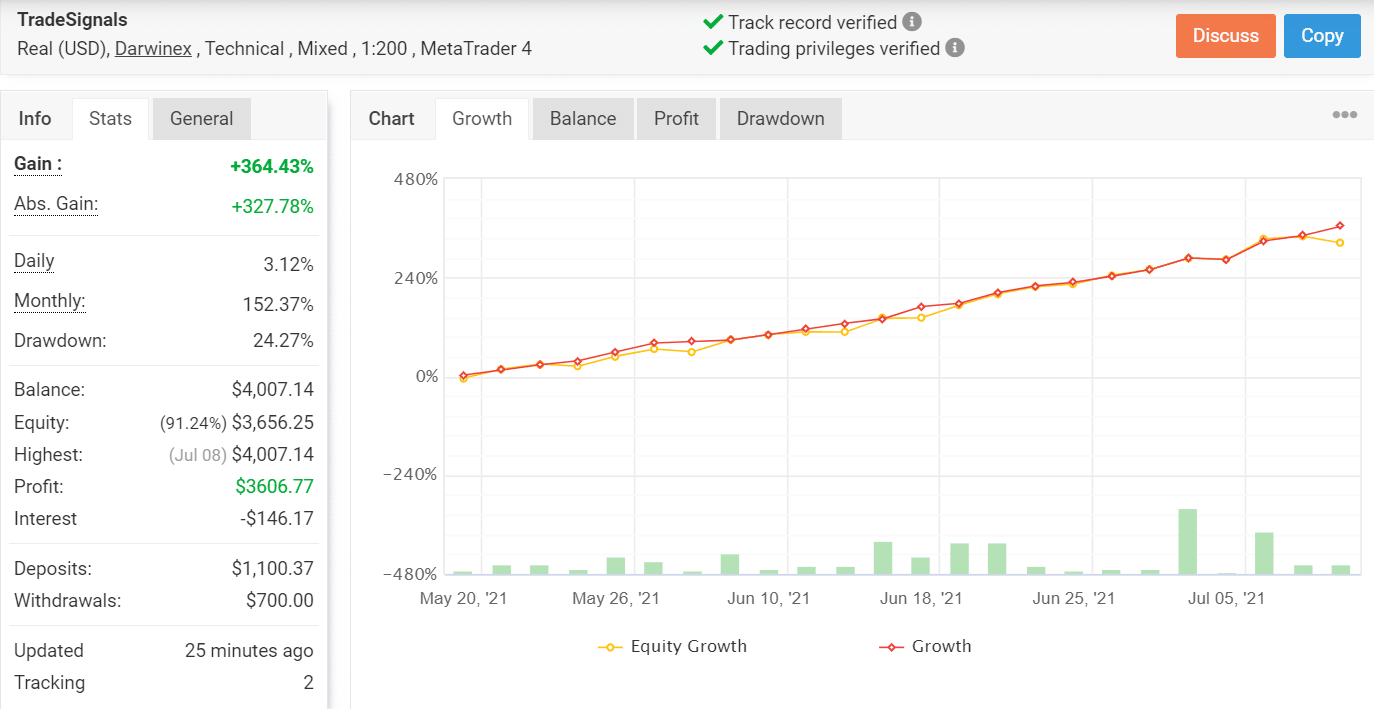This screenshot has height=709, width=1374.
Task: Switch to the Drawdown chart tab
Action: coord(780,118)
